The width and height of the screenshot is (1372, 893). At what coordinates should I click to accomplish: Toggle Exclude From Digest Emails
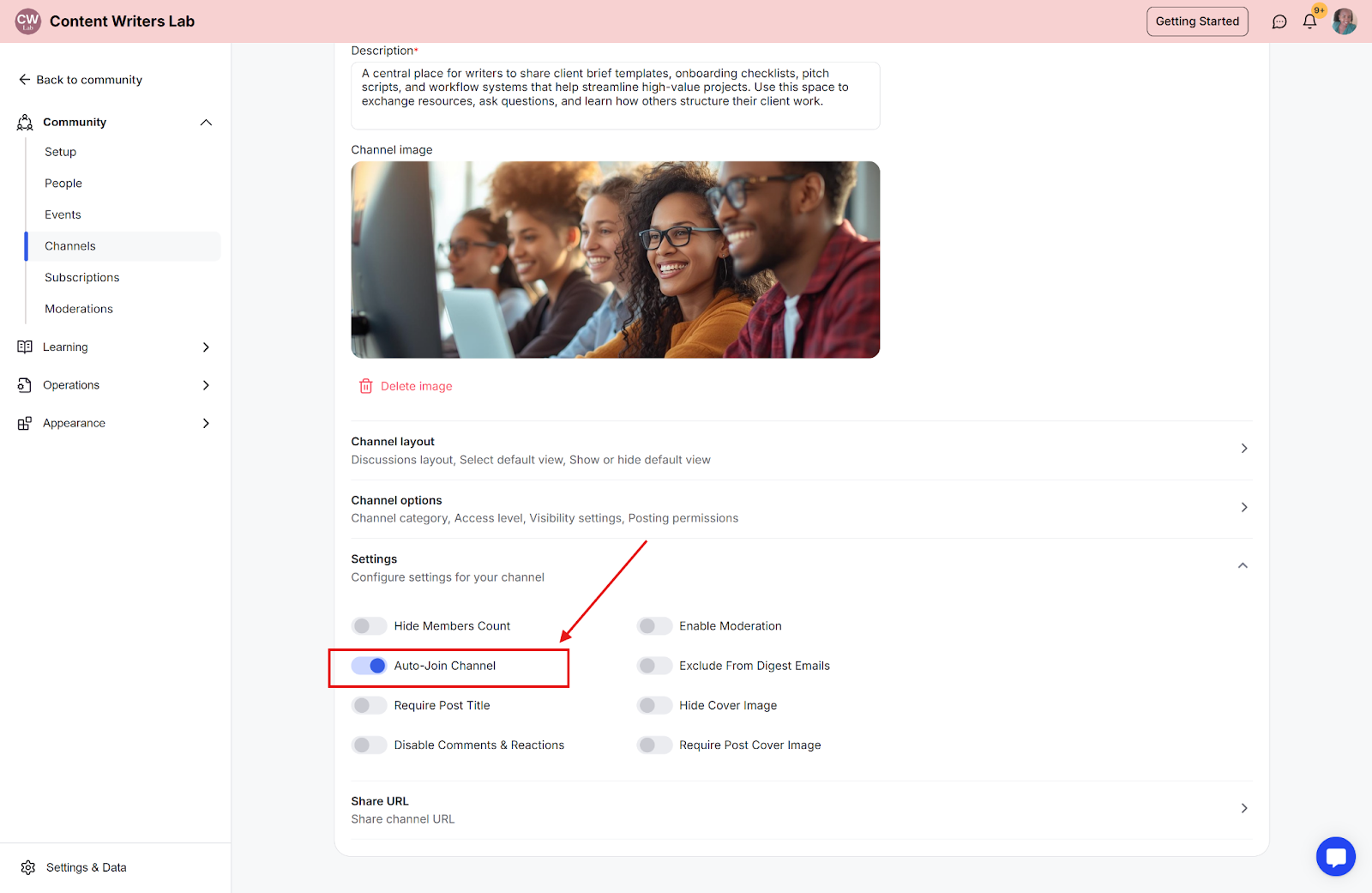pyautogui.click(x=654, y=666)
